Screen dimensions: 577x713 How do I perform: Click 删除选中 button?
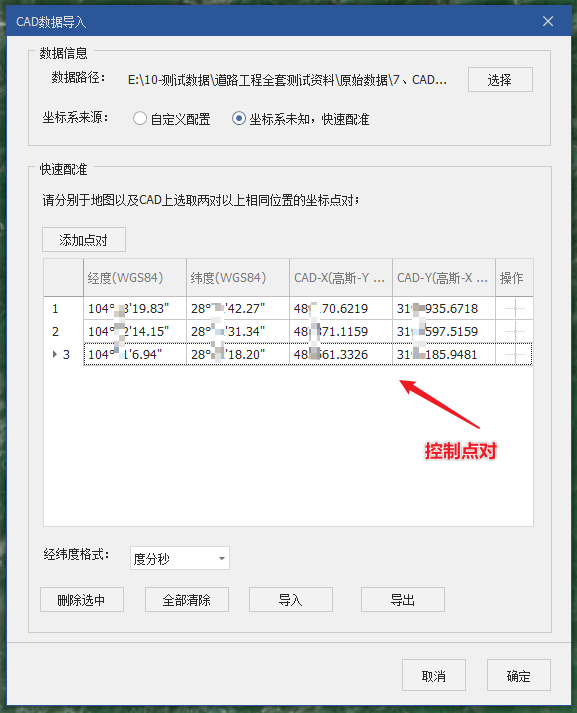[x=82, y=600]
